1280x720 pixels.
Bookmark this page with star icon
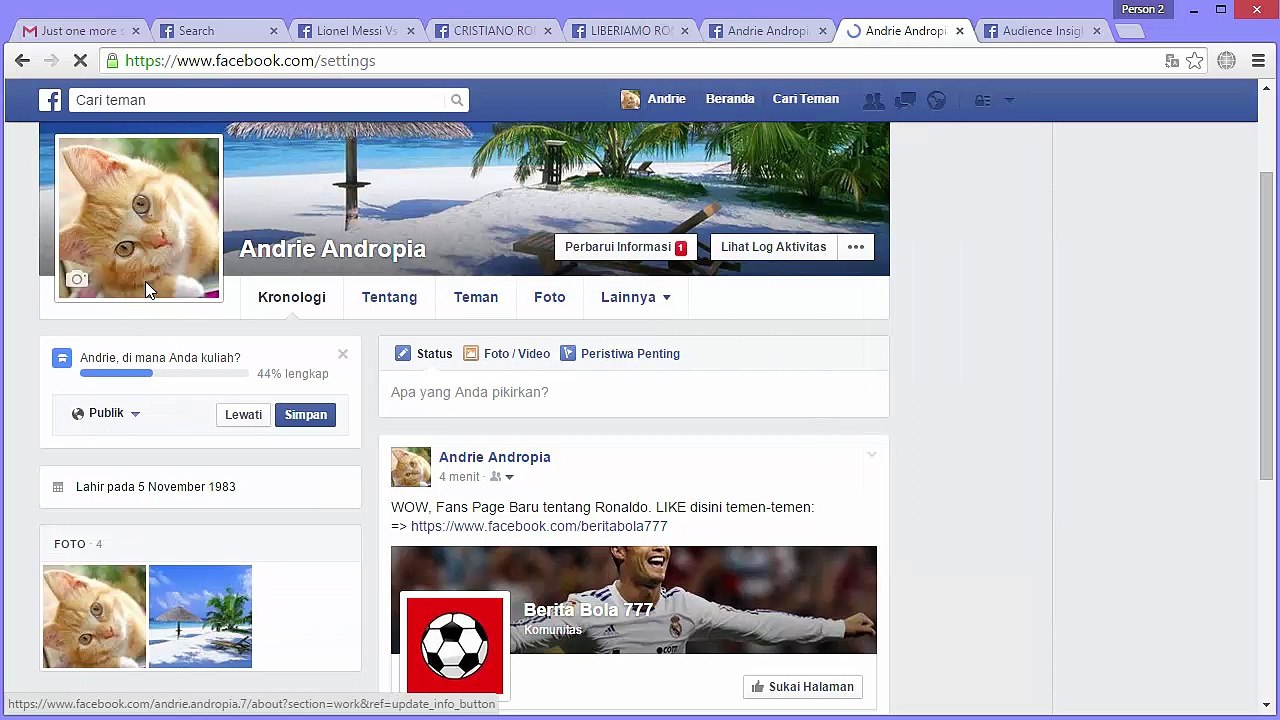click(x=1195, y=61)
